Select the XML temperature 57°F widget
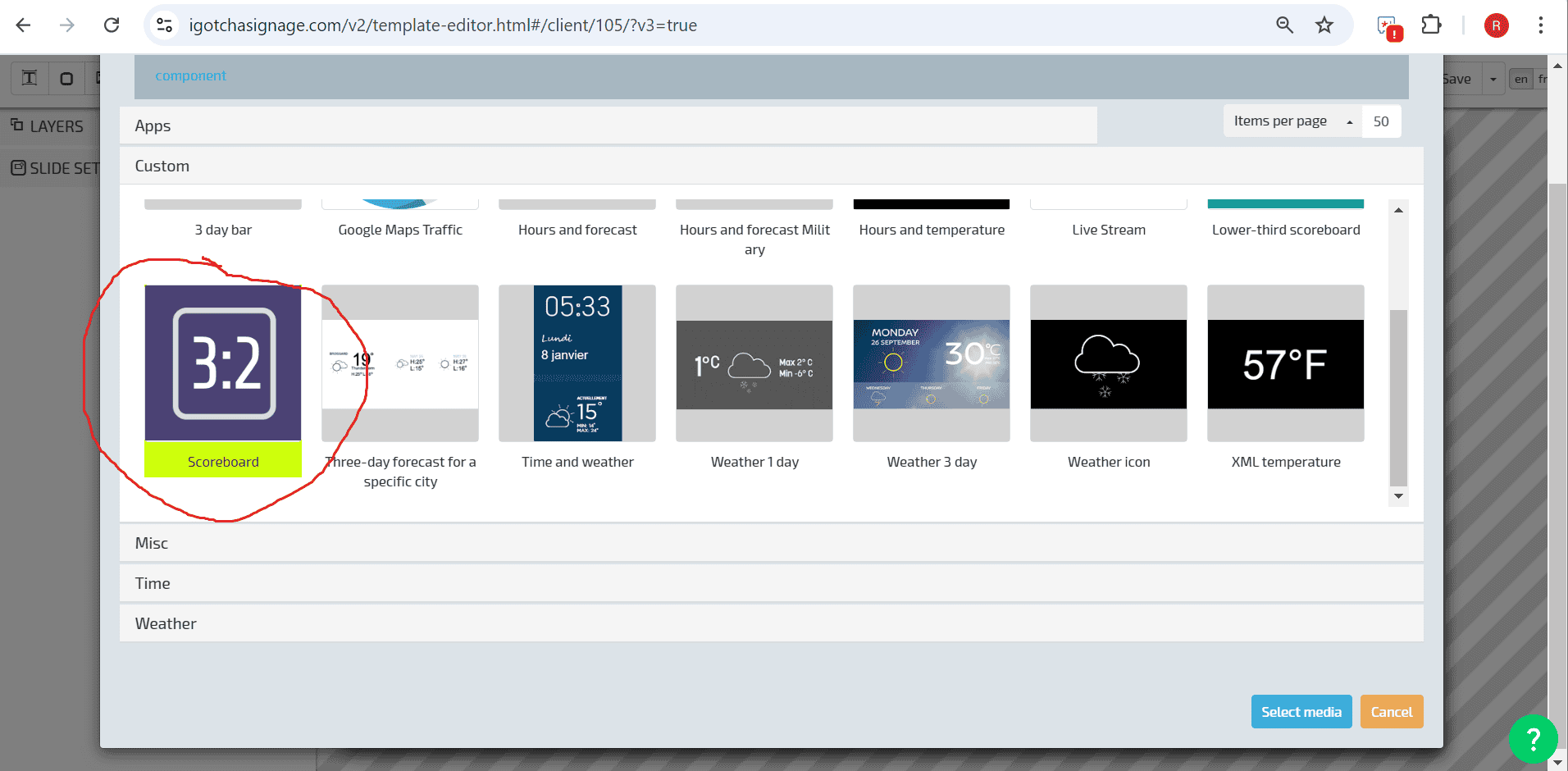 tap(1285, 363)
